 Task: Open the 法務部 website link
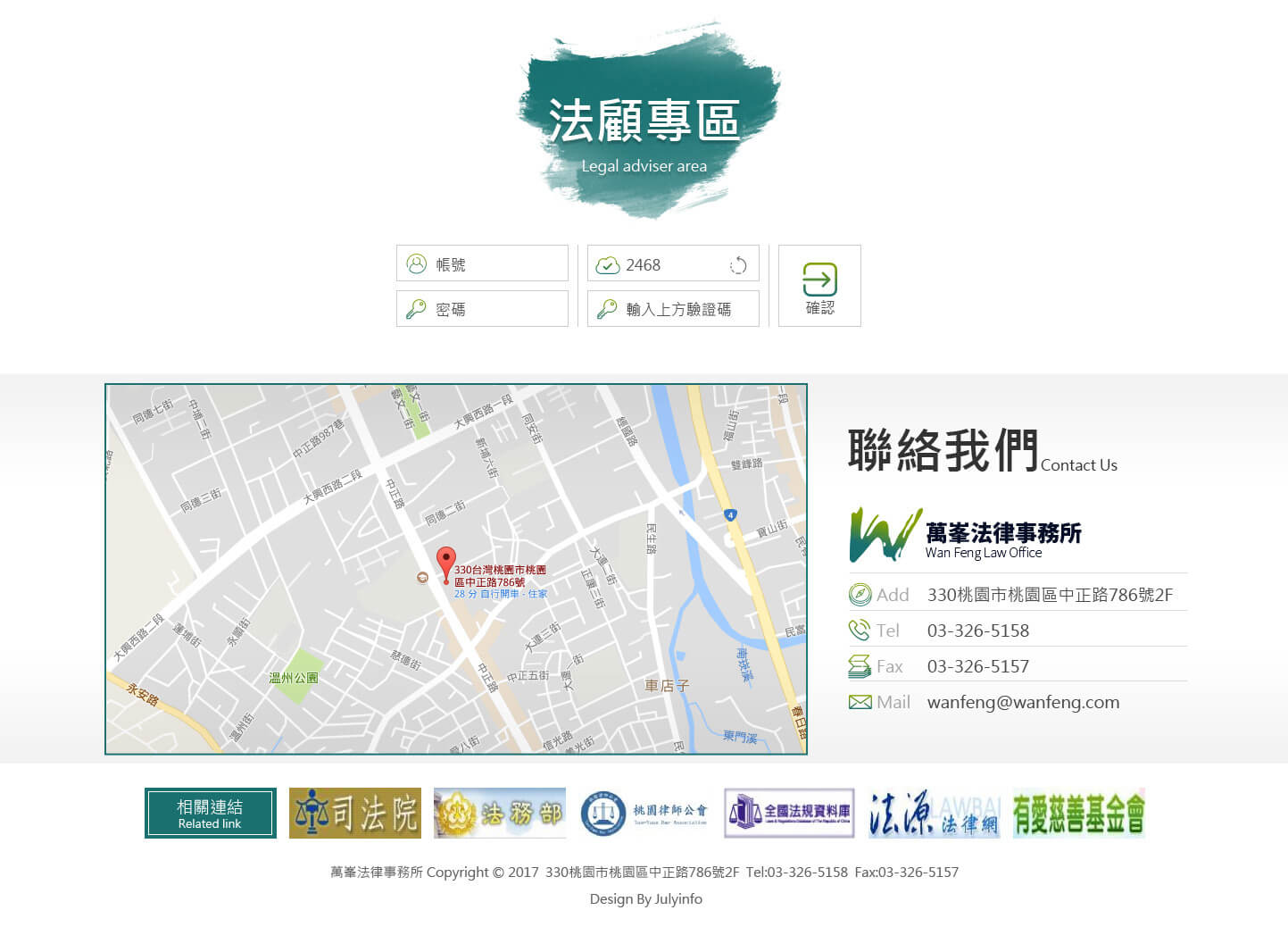tap(499, 813)
